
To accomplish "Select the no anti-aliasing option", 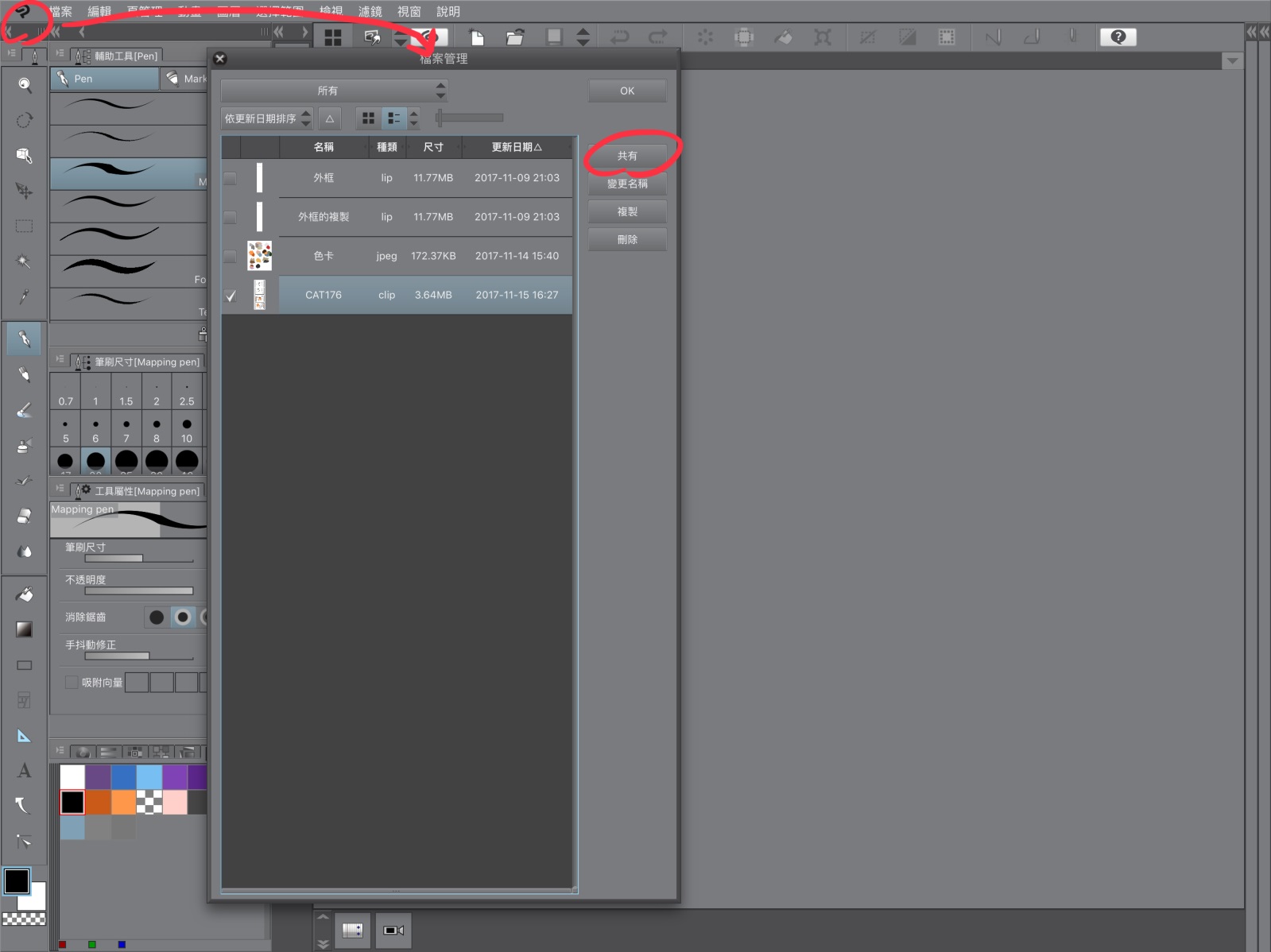I will [x=157, y=617].
